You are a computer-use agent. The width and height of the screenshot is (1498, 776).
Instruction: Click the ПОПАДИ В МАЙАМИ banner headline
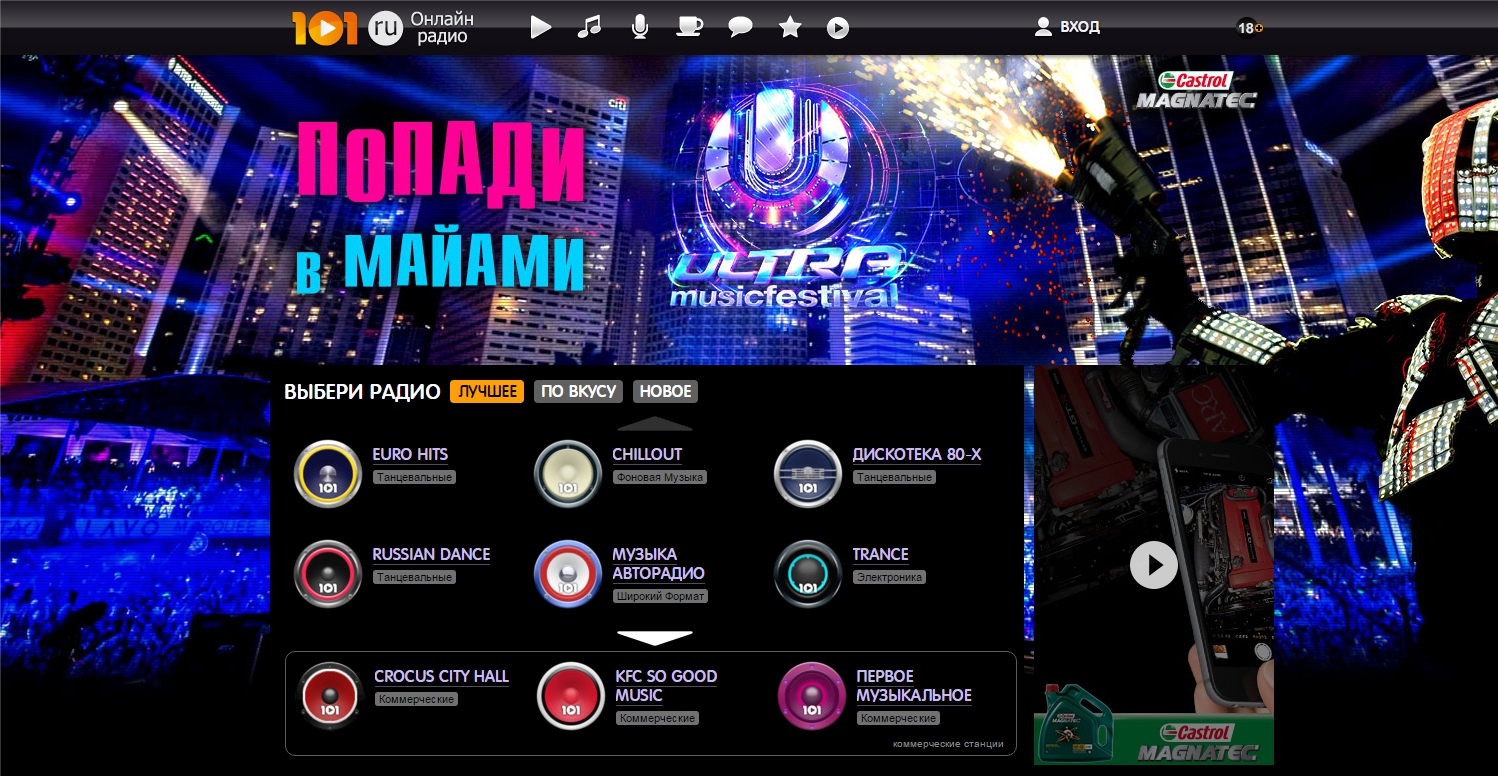click(440, 205)
